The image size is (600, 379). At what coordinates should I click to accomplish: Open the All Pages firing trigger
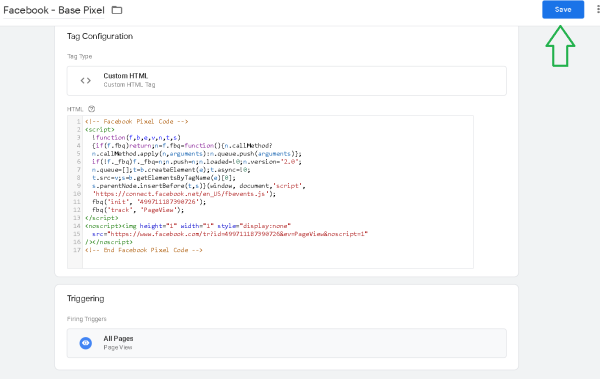[287, 343]
